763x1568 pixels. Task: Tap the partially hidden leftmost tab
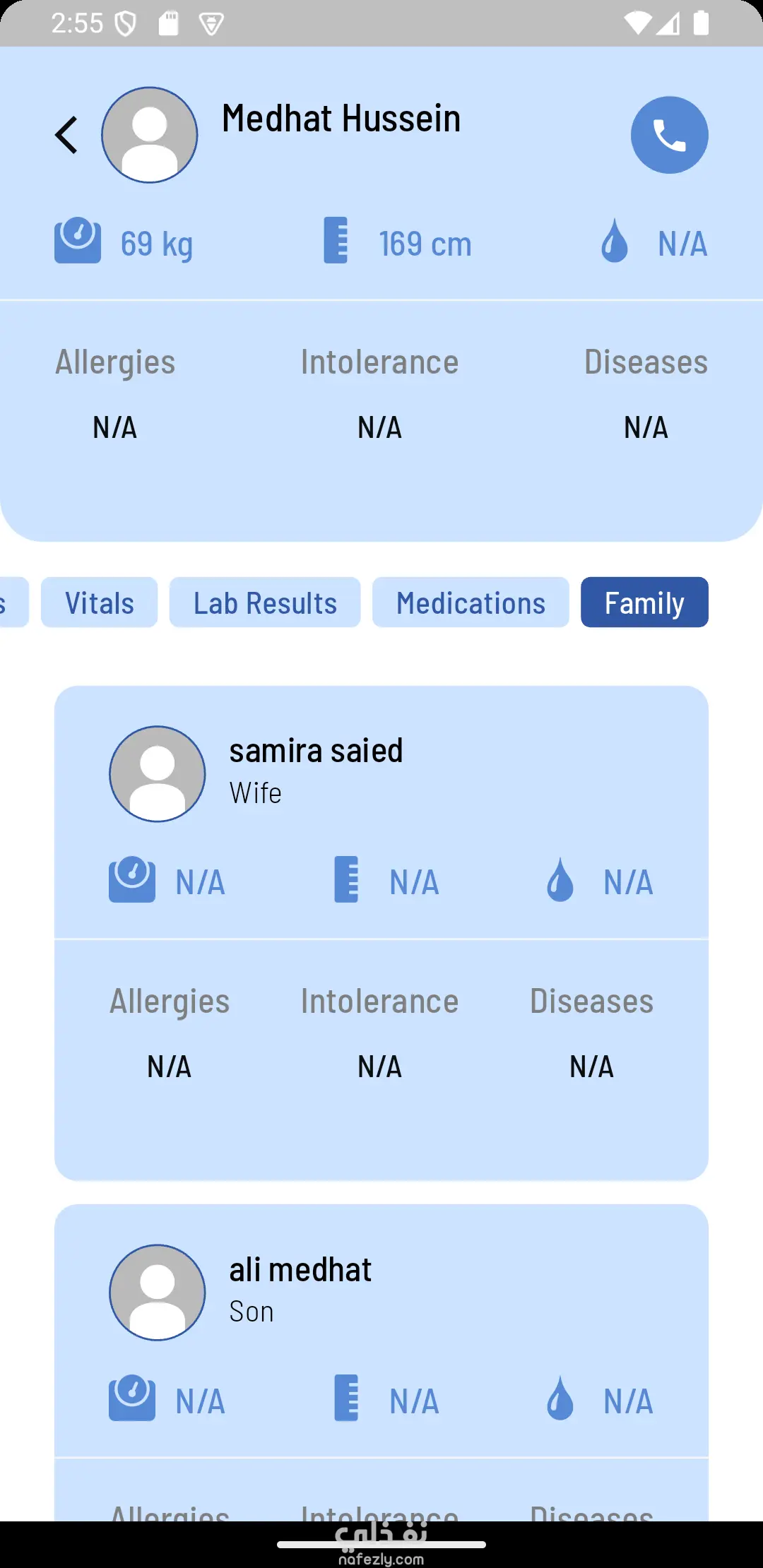click(13, 602)
